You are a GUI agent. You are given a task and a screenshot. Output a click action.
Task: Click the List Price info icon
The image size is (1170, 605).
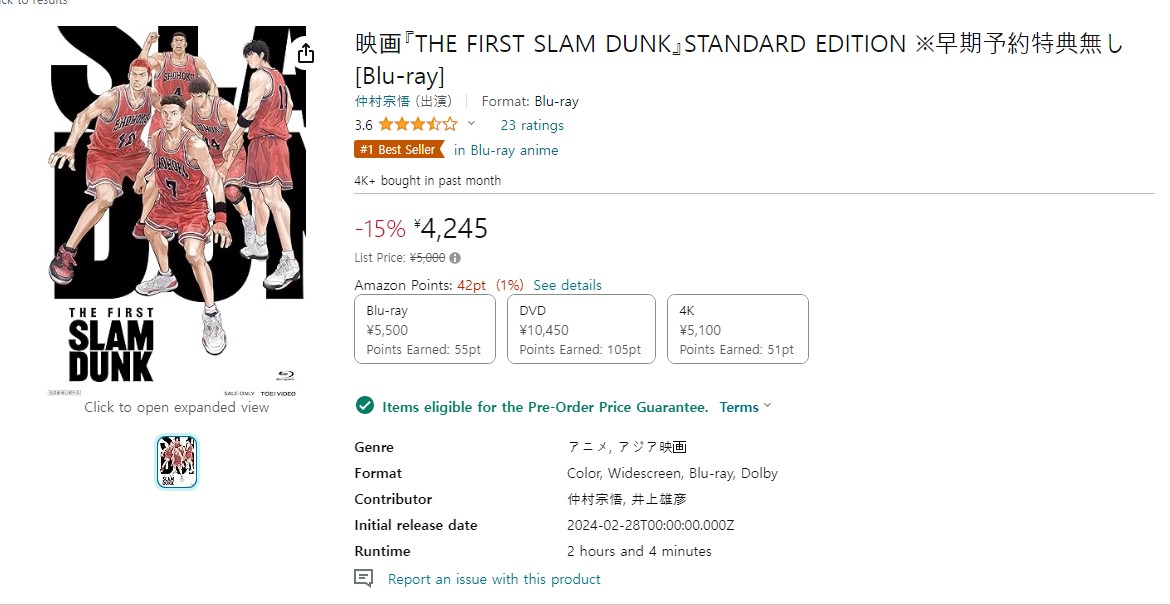pos(455,258)
